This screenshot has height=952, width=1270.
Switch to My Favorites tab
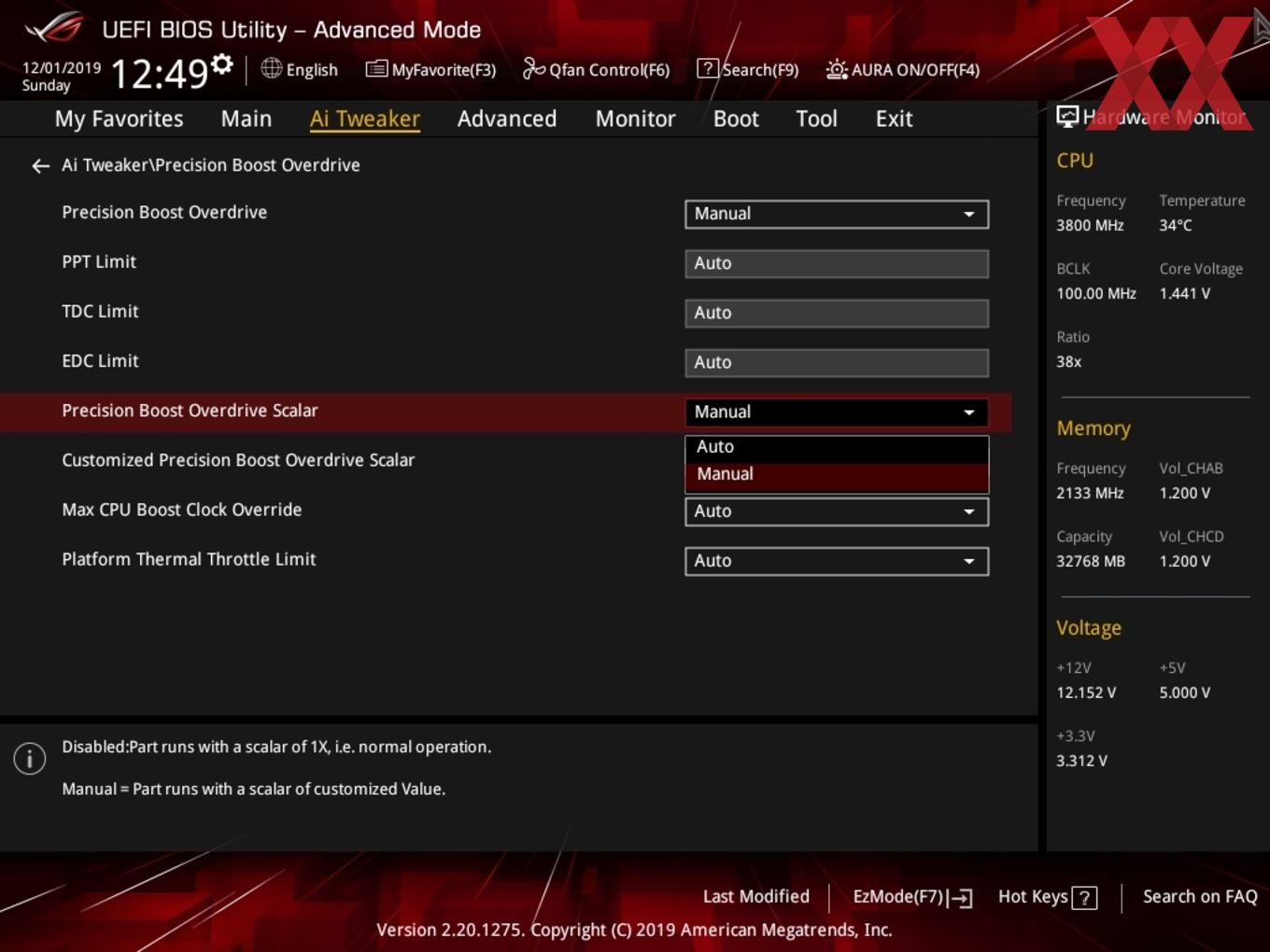[119, 119]
